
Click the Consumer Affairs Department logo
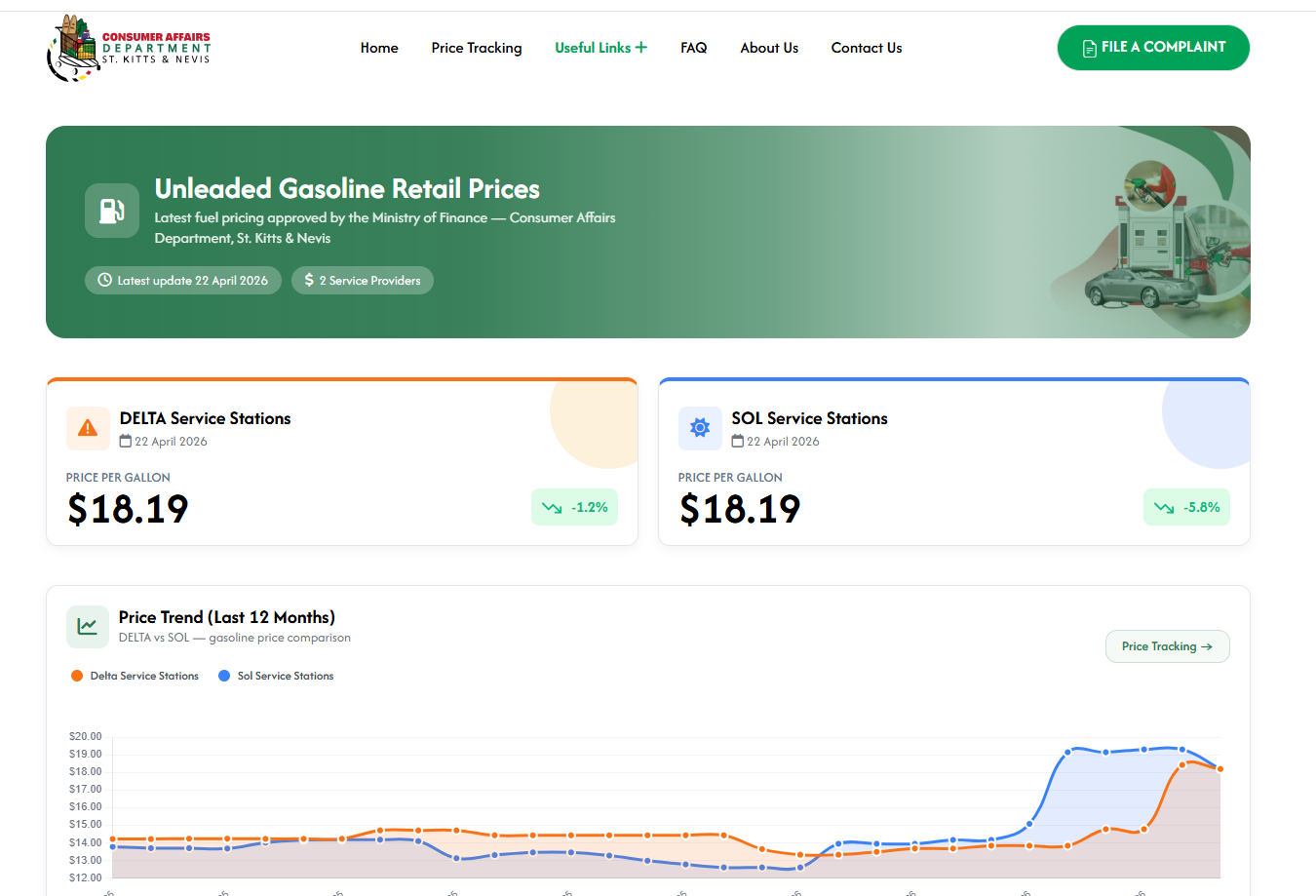[129, 48]
